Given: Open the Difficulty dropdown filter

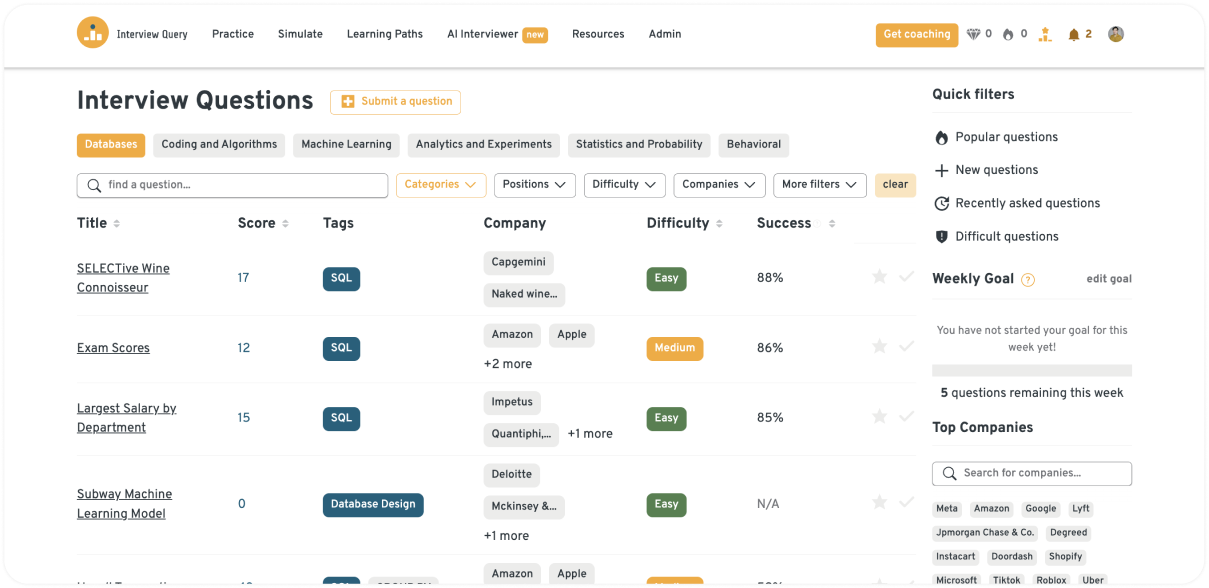Looking at the screenshot, I should [624, 185].
